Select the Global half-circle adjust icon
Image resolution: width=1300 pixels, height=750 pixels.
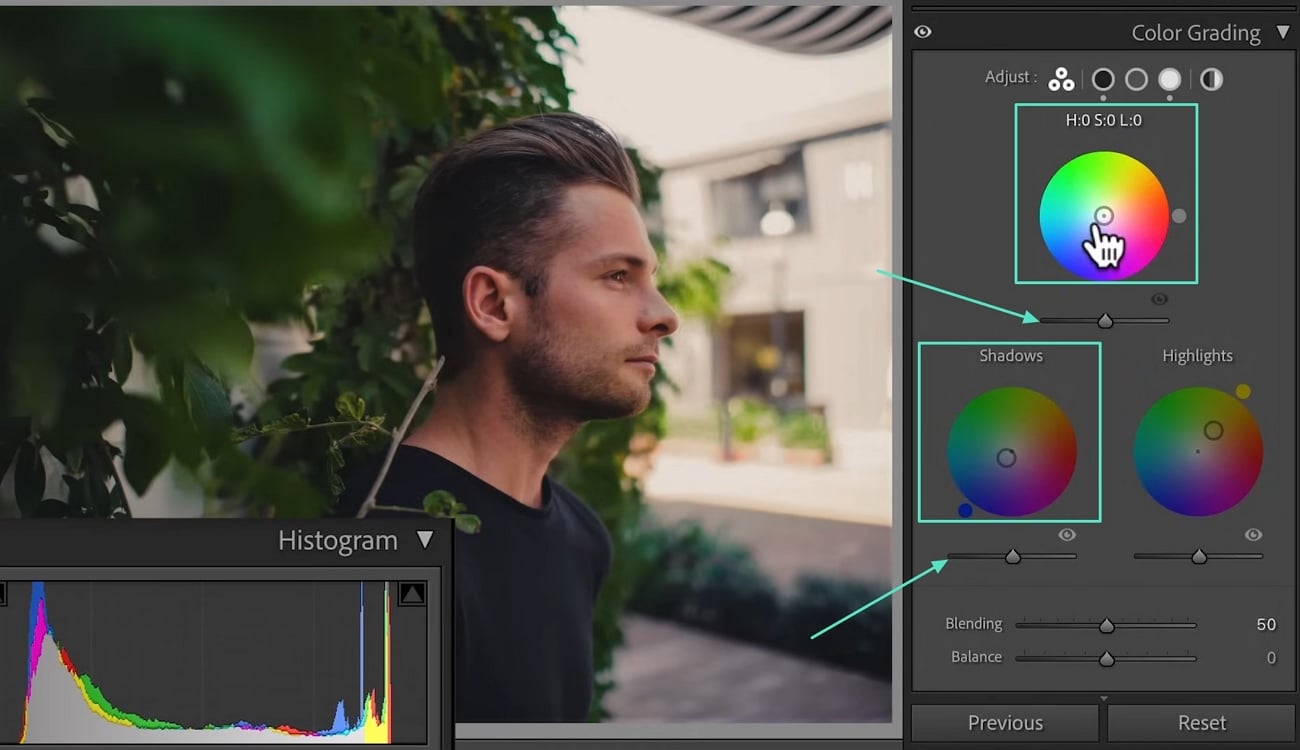tap(1211, 79)
